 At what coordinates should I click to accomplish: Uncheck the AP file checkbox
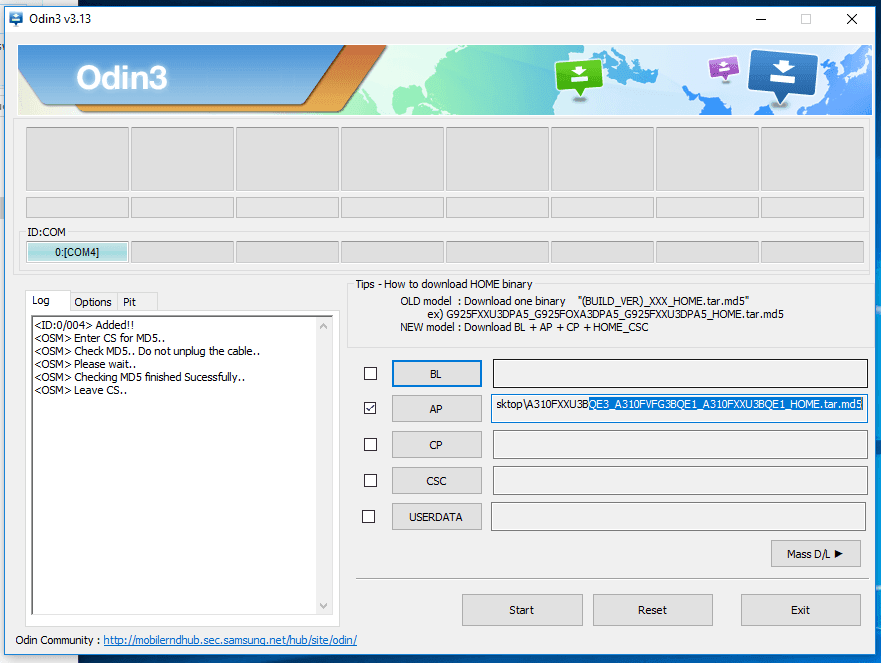point(370,408)
